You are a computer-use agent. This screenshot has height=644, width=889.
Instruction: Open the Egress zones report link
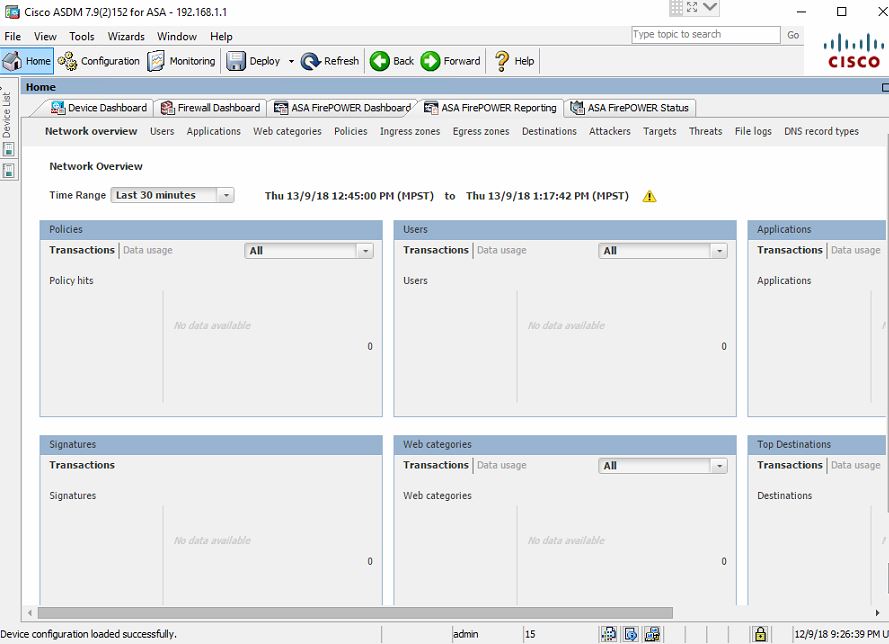[481, 131]
